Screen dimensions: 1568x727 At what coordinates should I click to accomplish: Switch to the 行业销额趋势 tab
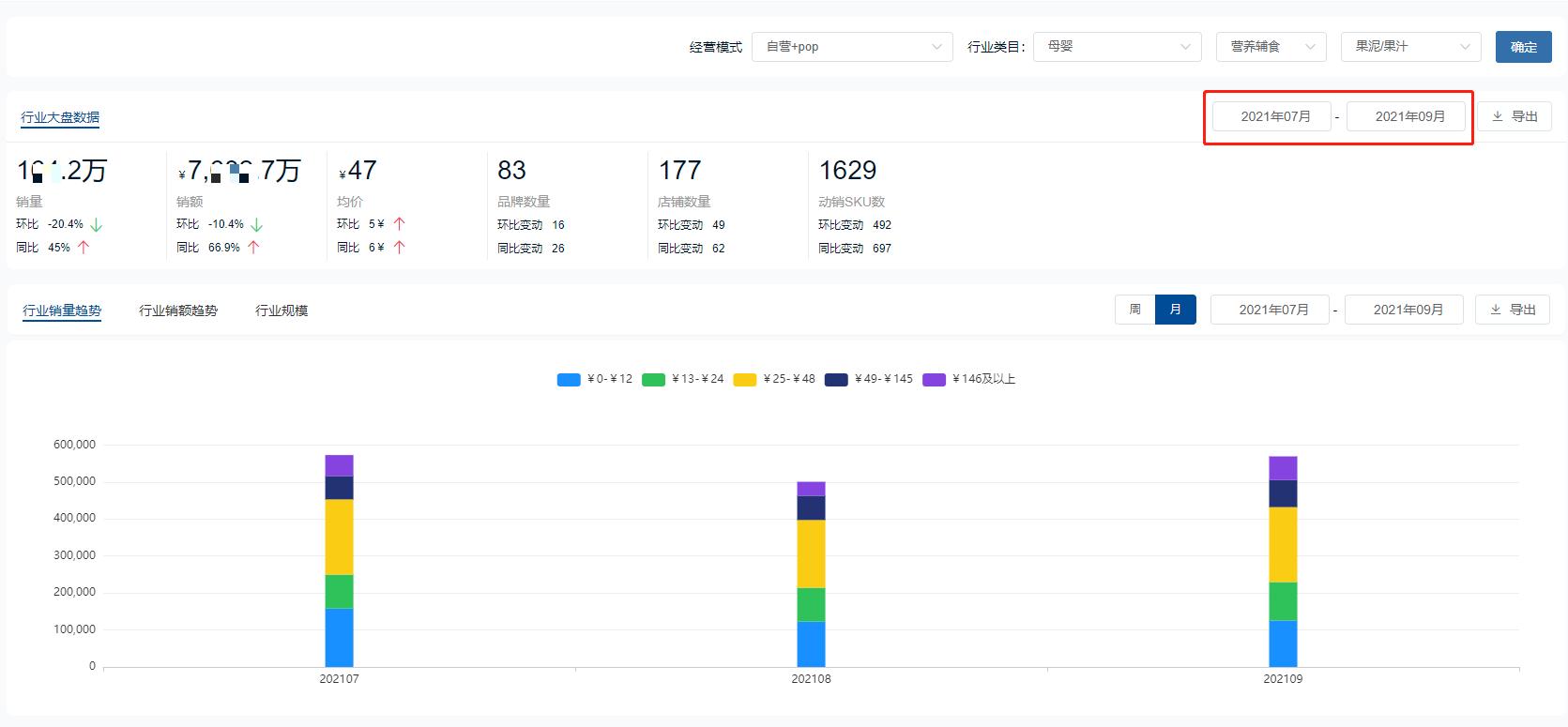coord(178,310)
